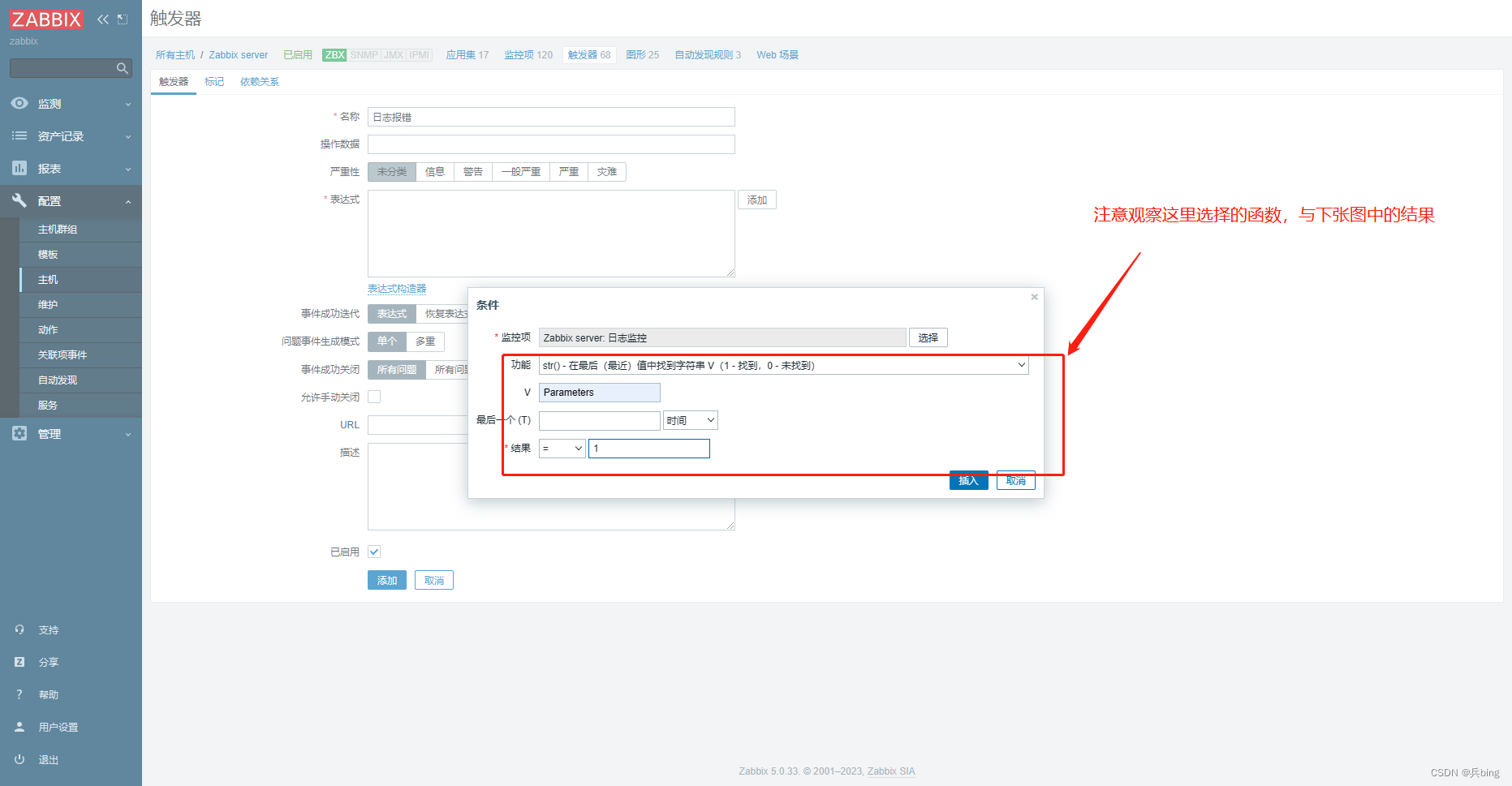Click the 选择 item button

click(x=928, y=337)
